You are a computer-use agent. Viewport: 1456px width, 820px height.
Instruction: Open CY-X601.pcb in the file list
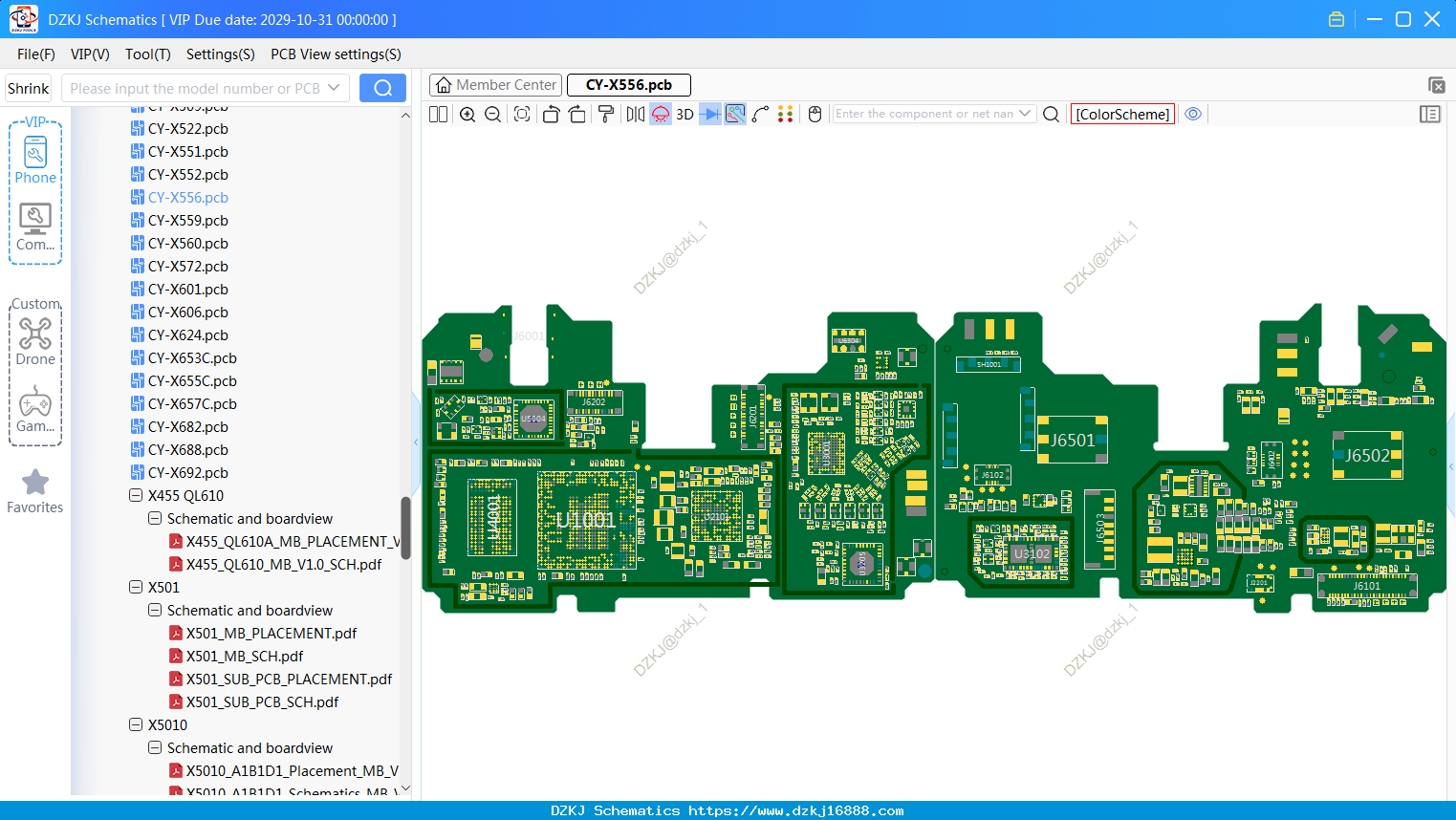[188, 290]
